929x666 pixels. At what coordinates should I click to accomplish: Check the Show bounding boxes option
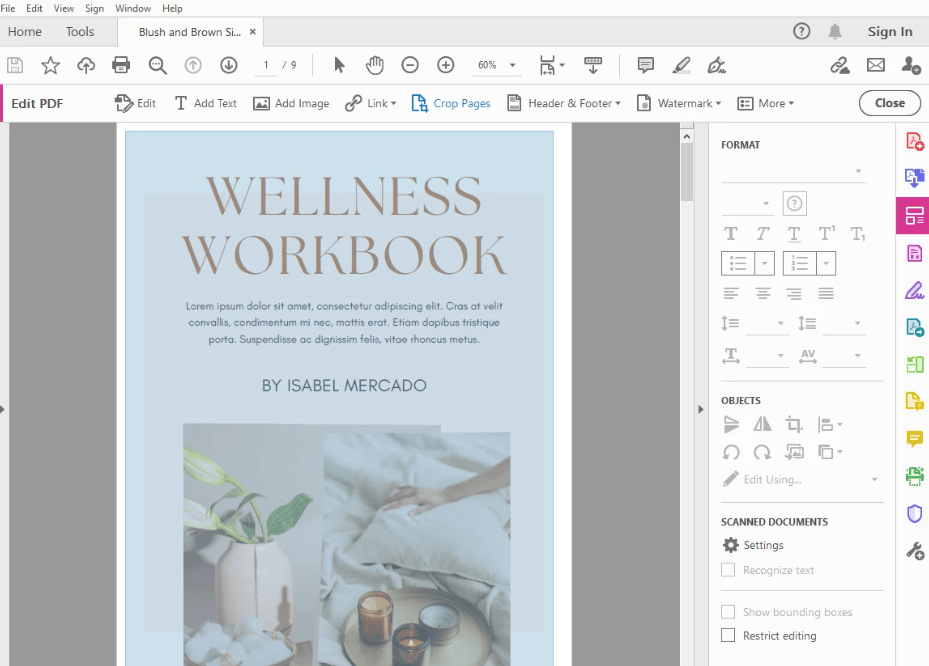[x=727, y=611]
